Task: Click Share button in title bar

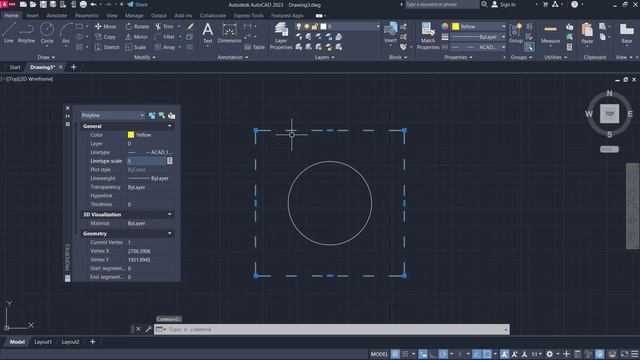Action: pos(137,4)
